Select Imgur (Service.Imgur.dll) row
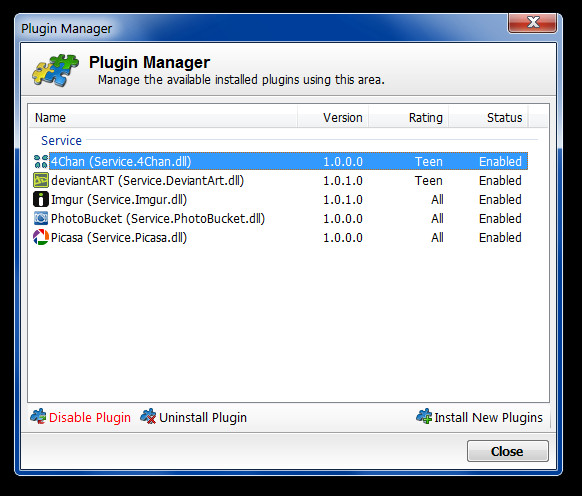This screenshot has width=582, height=496. 281,199
